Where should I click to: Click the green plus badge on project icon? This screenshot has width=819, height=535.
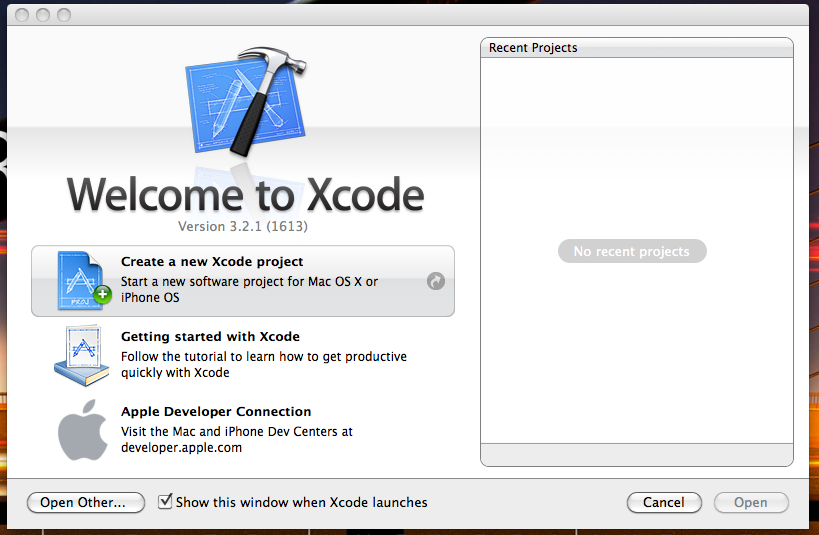[x=102, y=295]
